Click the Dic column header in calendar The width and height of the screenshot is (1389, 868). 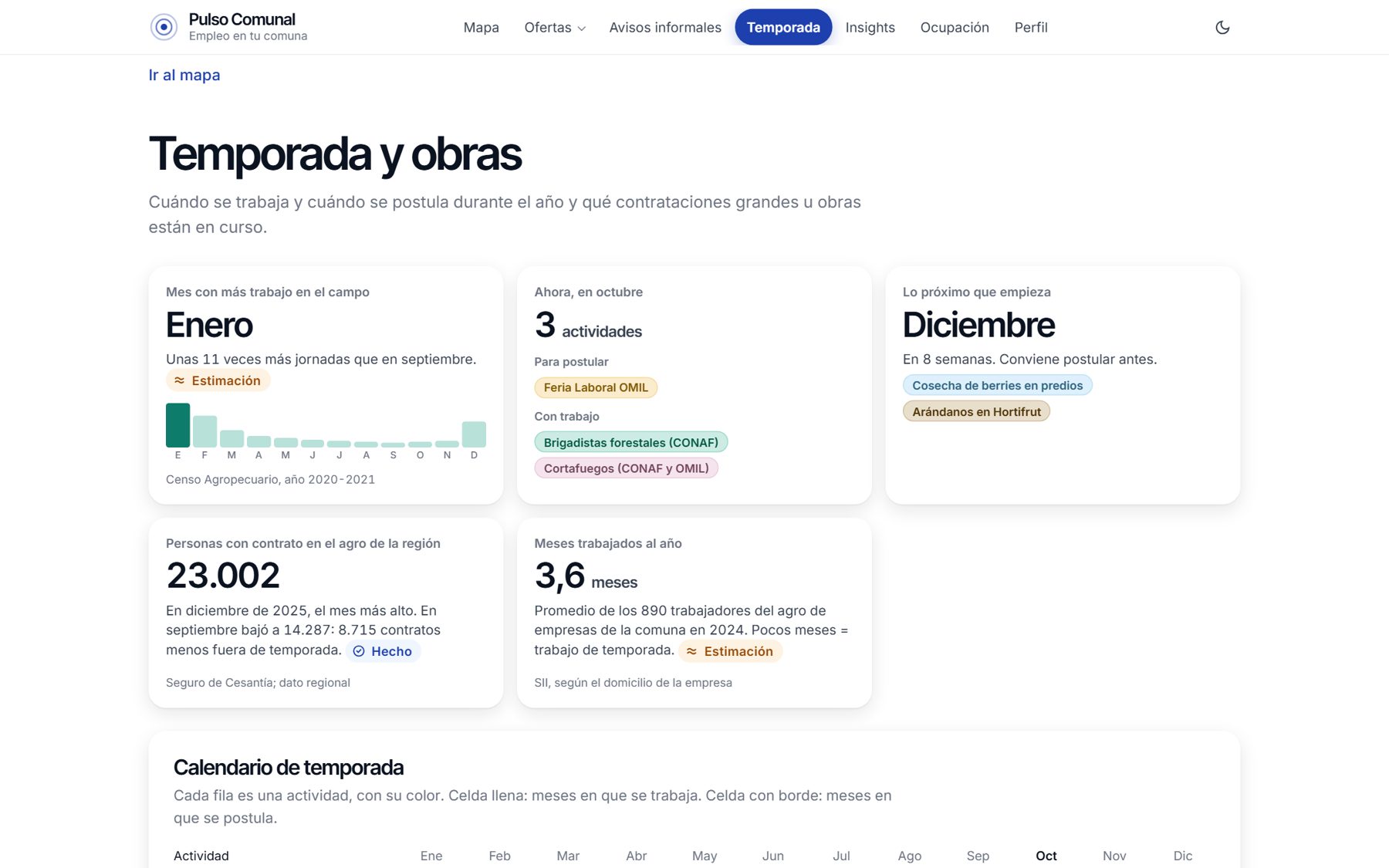pyautogui.click(x=1183, y=856)
